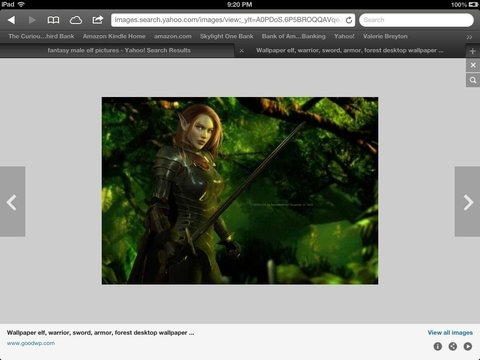Go to previous image arrow
Image resolution: width=480 pixels, height=360 pixels.
point(12,202)
